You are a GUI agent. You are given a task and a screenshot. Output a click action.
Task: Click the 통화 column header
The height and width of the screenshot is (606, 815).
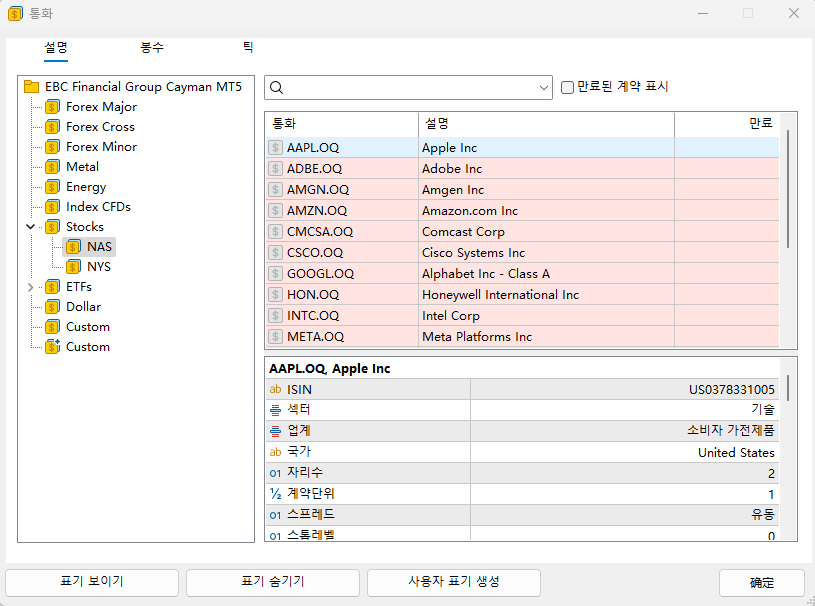pos(341,124)
